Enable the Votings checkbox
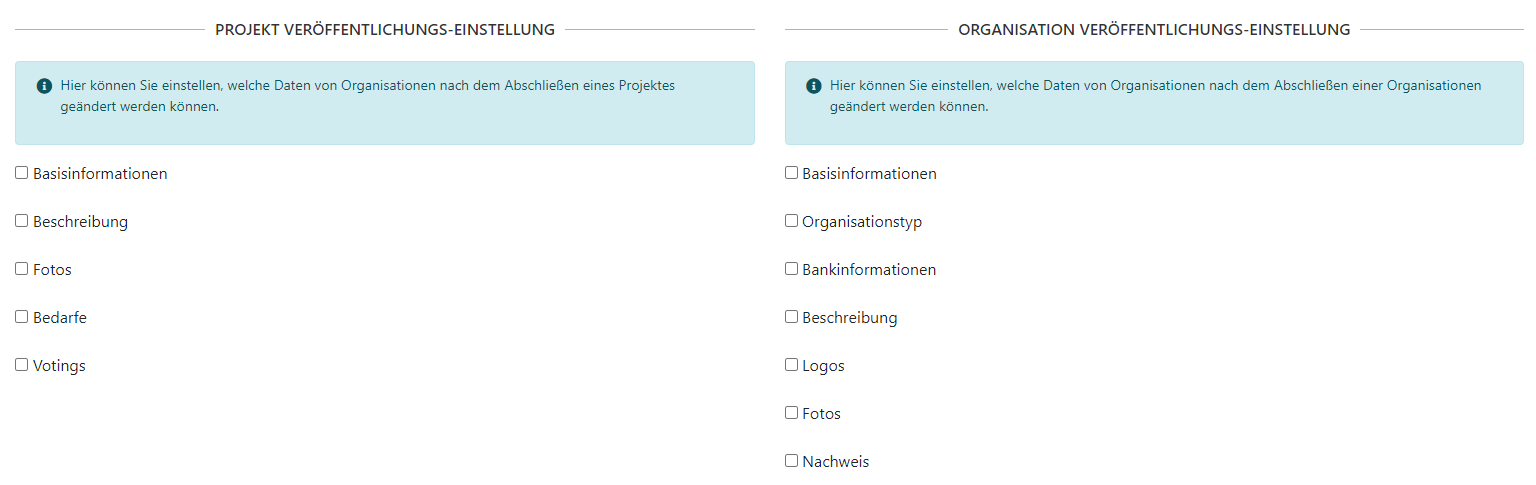The width and height of the screenshot is (1536, 485). point(22,365)
